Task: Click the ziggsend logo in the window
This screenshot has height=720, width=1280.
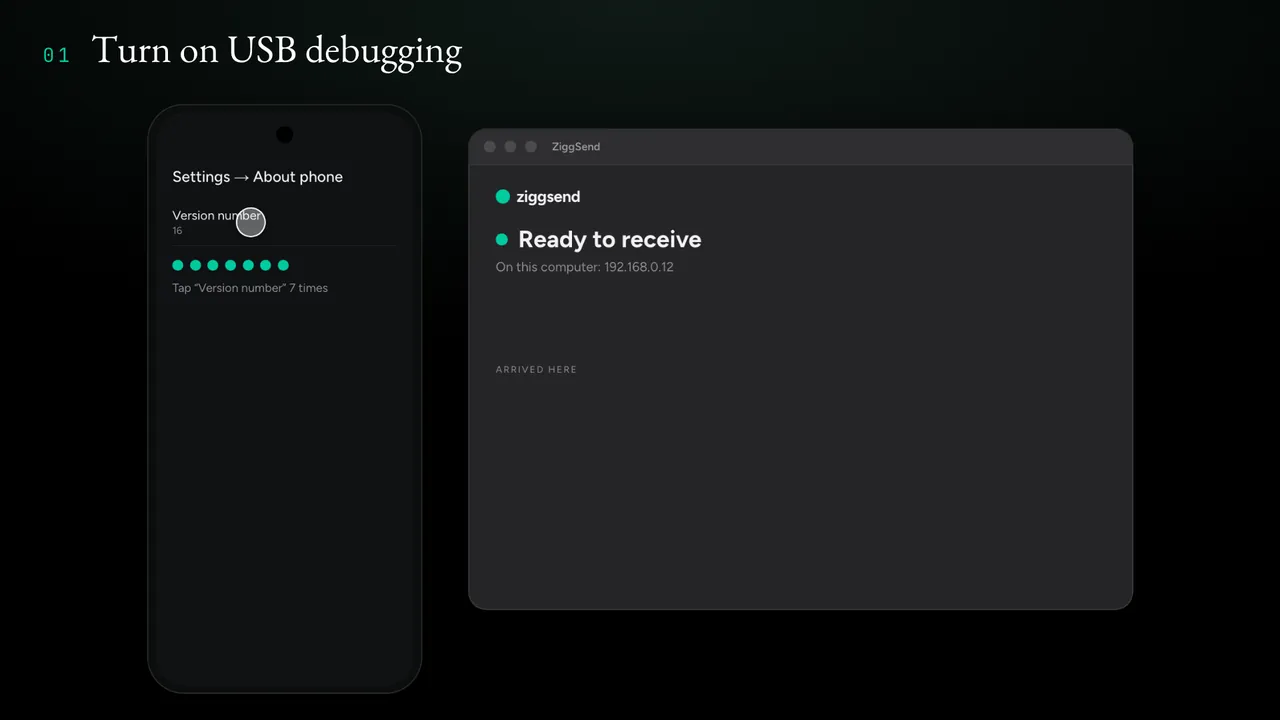Action: point(538,197)
